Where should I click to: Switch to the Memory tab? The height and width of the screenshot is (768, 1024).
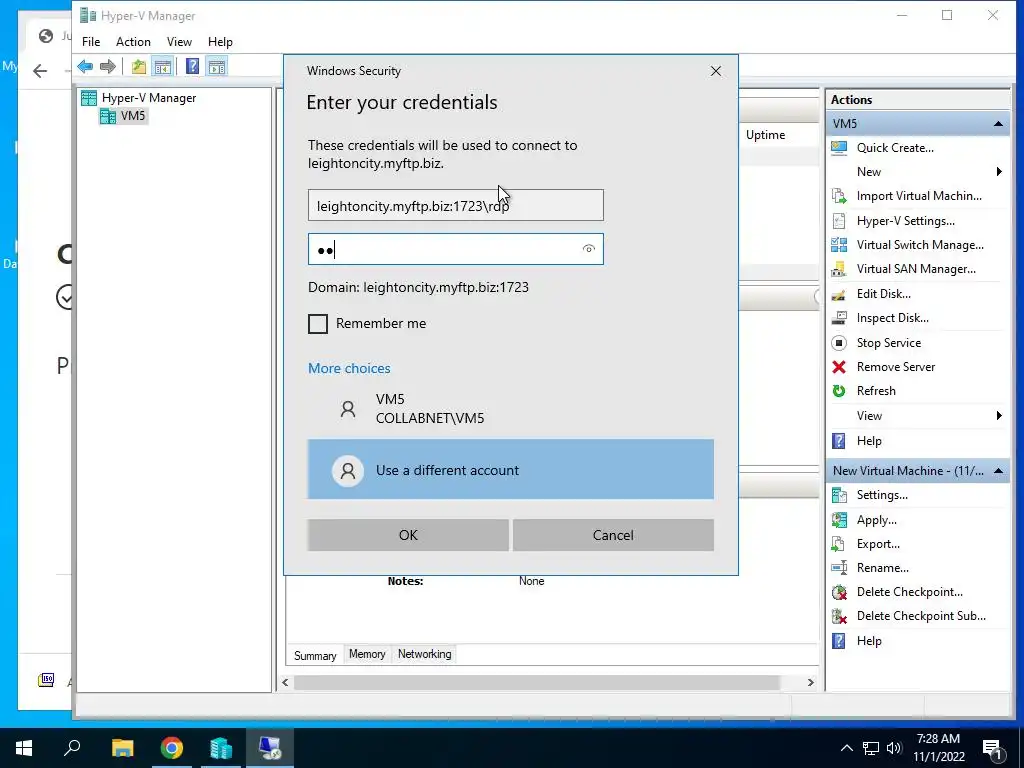click(367, 654)
